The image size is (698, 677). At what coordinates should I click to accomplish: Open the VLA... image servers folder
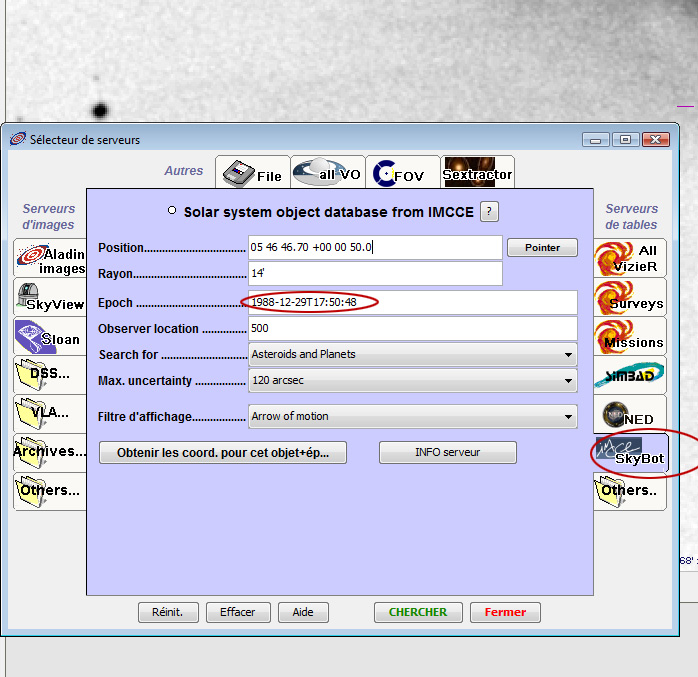click(x=50, y=413)
